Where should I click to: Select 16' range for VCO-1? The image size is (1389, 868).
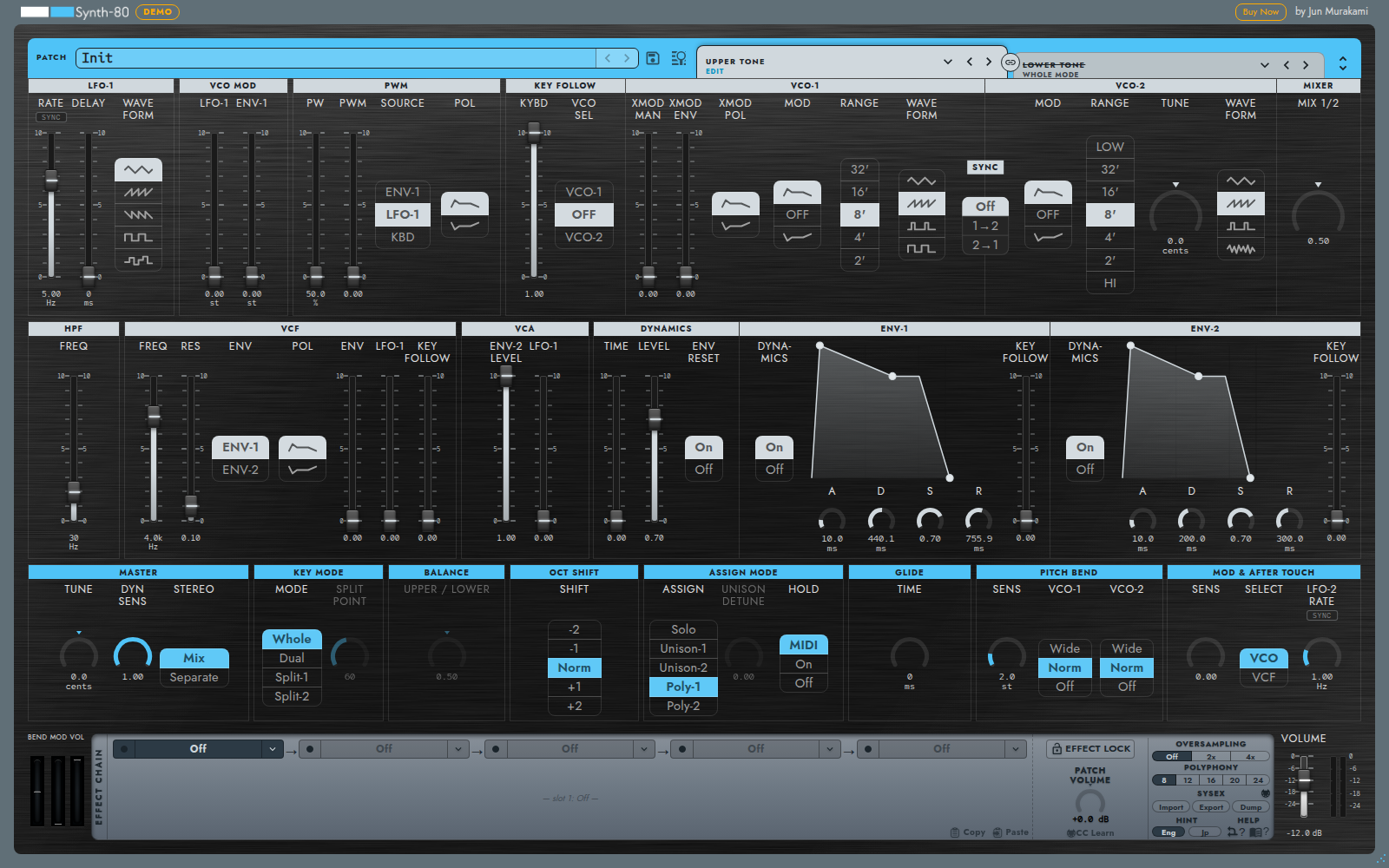tap(859, 192)
